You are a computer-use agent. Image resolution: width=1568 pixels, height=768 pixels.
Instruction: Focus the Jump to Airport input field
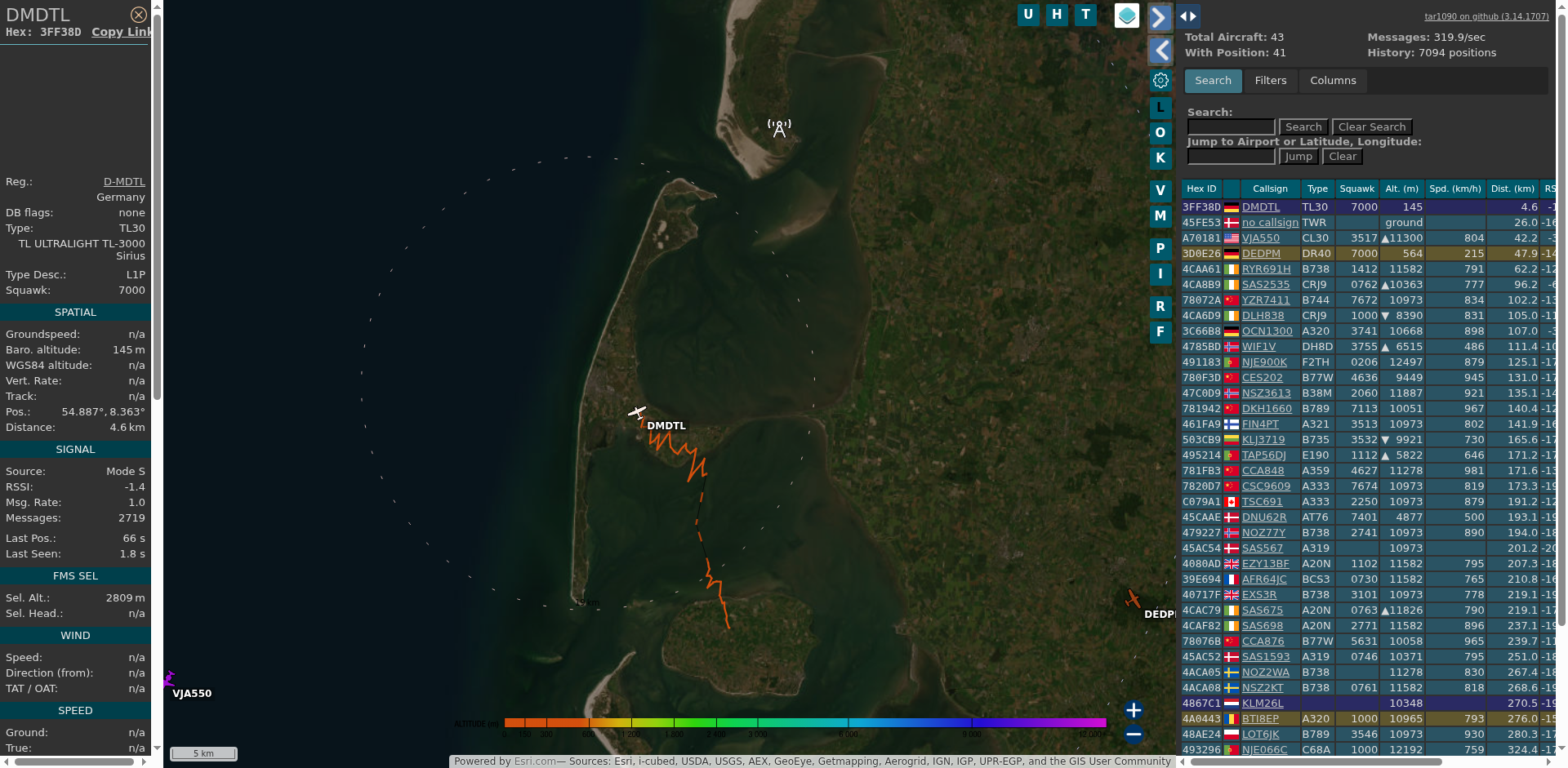1231,157
